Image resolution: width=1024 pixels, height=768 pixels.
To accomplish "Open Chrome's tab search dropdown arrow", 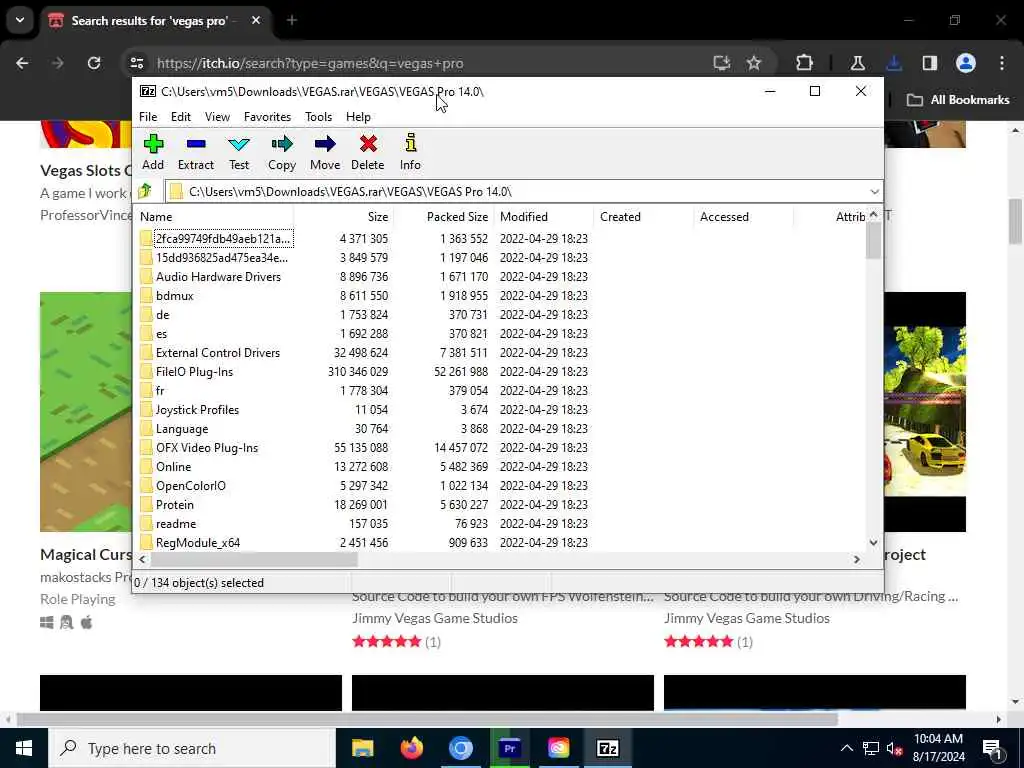I will click(20, 20).
